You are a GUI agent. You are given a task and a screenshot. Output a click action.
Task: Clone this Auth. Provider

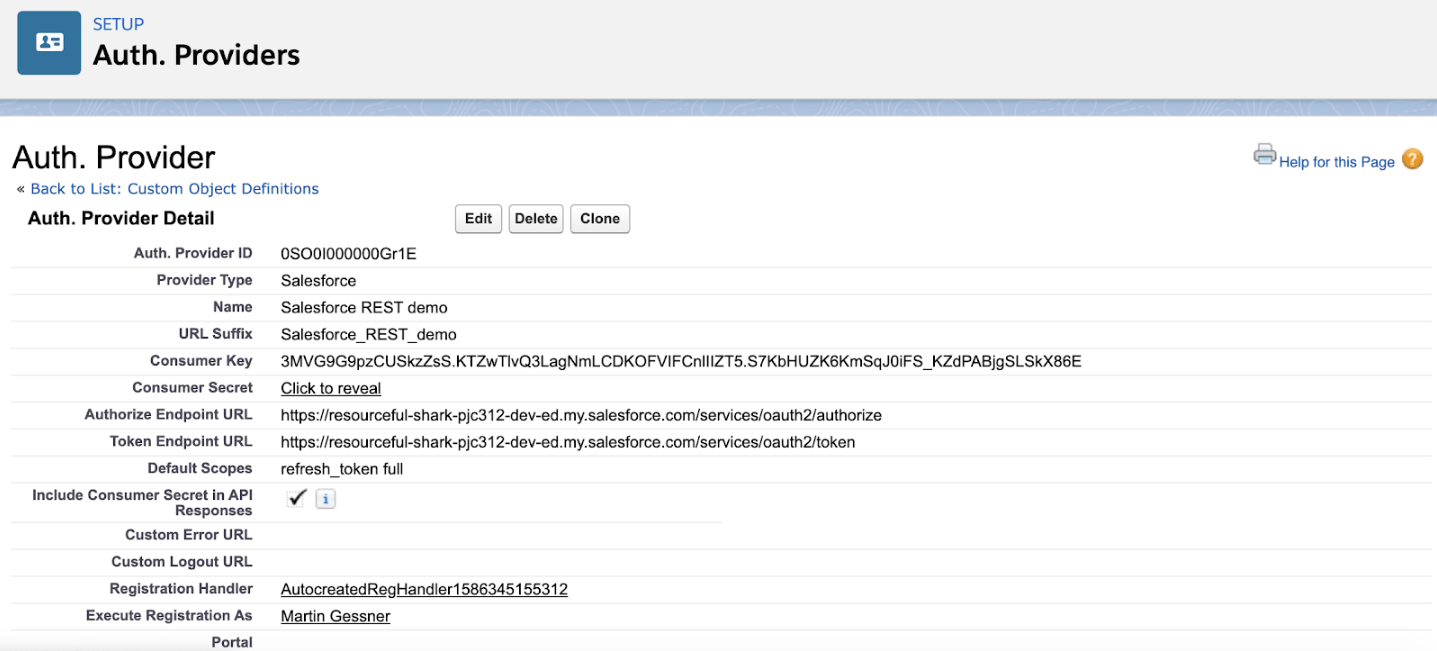[600, 218]
